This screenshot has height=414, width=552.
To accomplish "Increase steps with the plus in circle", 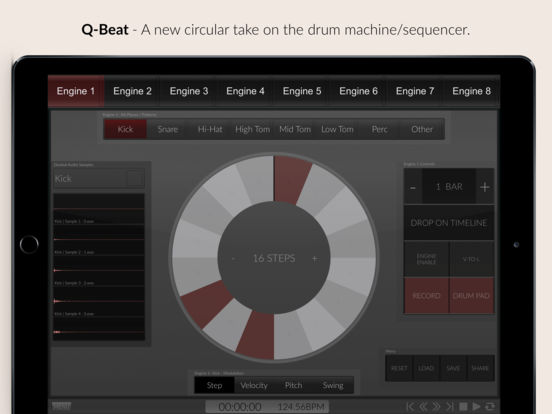I will click(x=314, y=259).
